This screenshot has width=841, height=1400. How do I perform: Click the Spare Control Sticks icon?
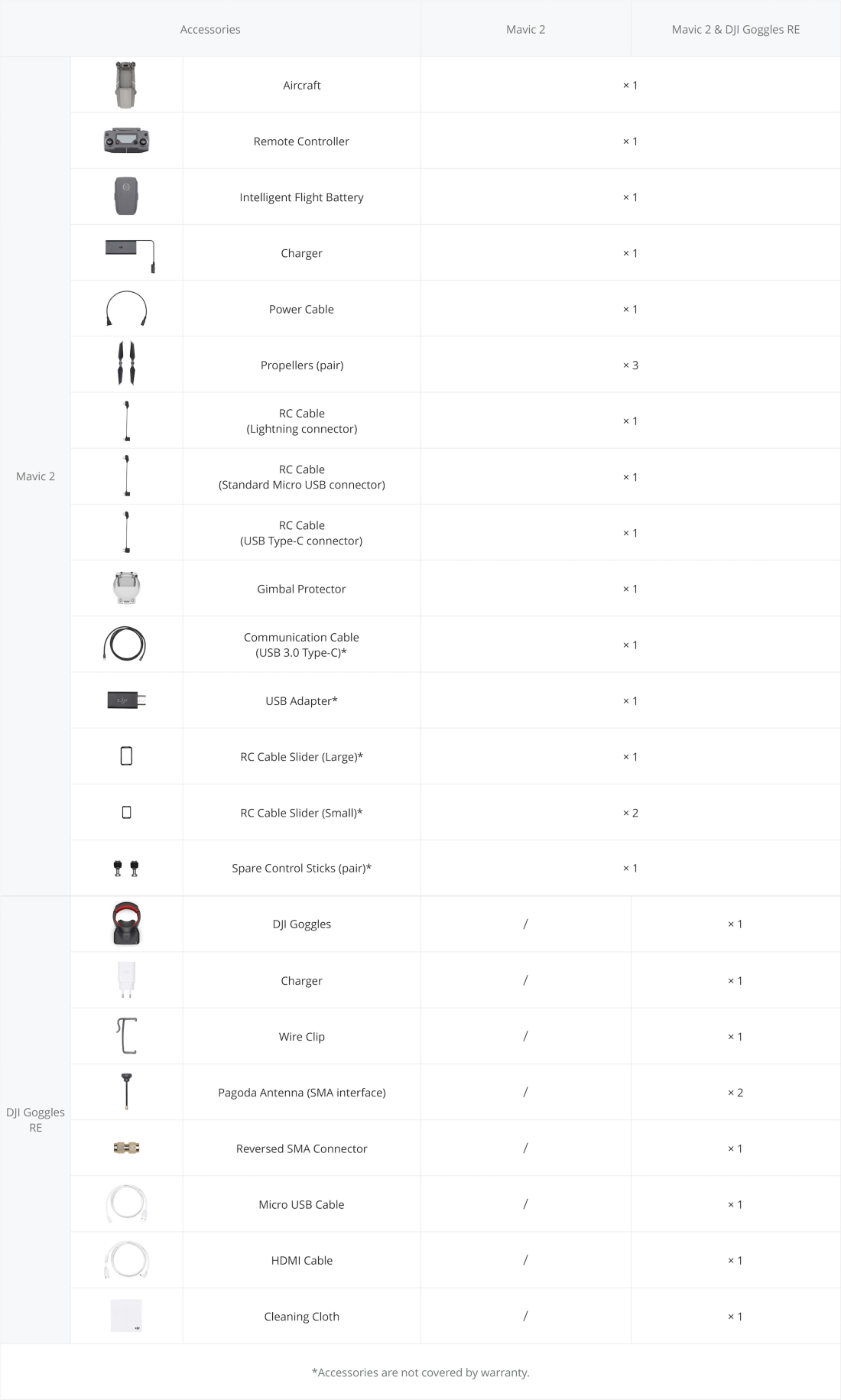(126, 868)
